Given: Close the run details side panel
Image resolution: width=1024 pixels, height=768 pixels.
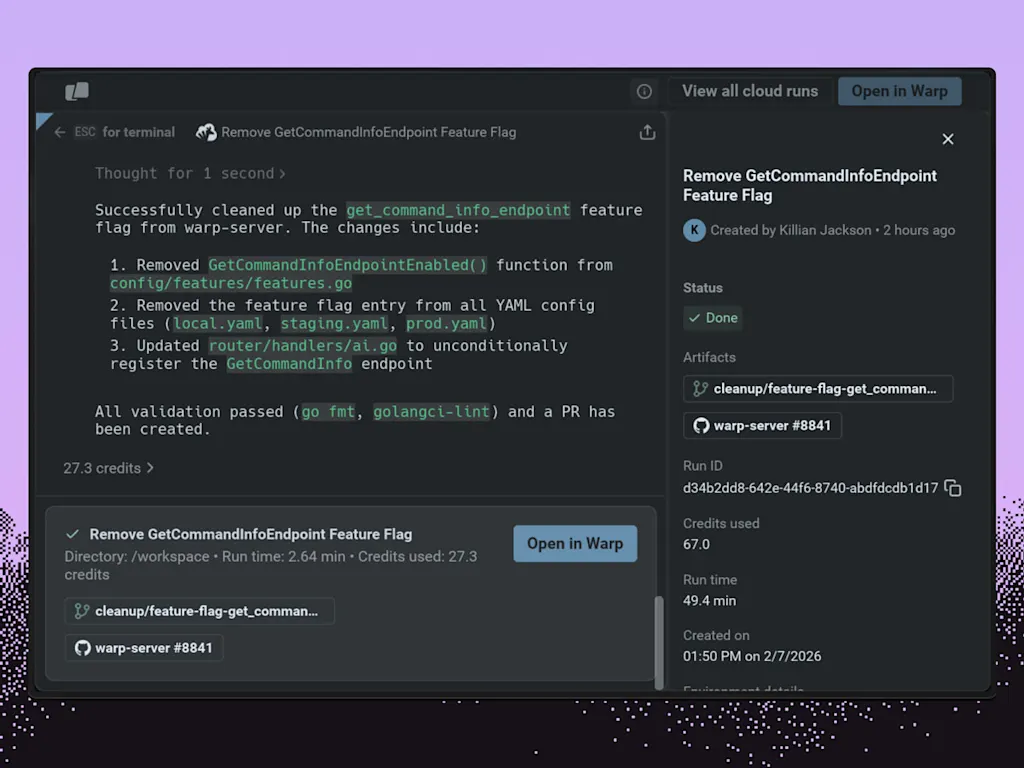Looking at the screenshot, I should [947, 139].
